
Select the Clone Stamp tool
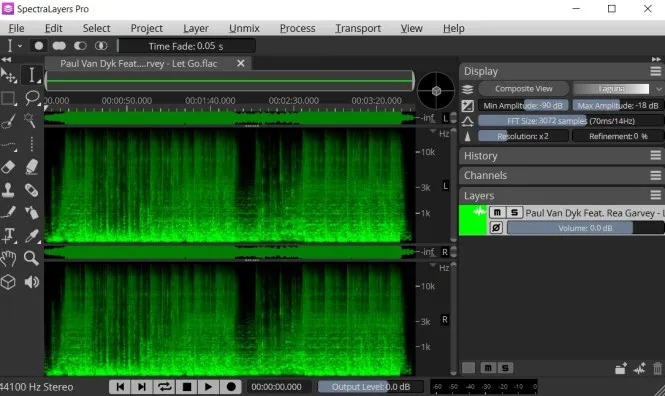tap(8, 190)
